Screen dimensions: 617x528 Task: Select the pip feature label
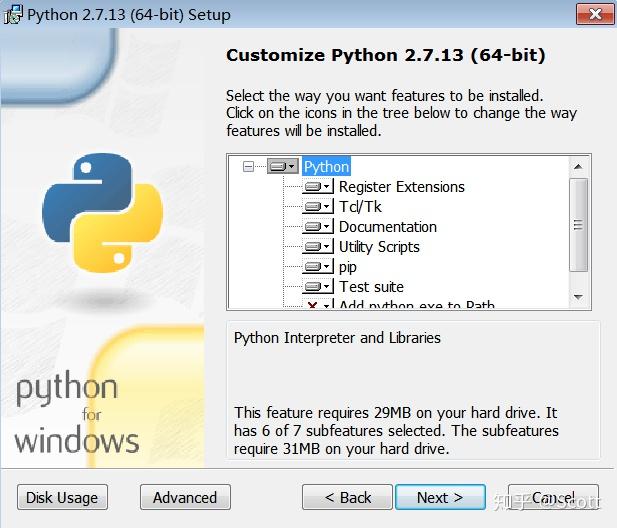tap(347, 267)
